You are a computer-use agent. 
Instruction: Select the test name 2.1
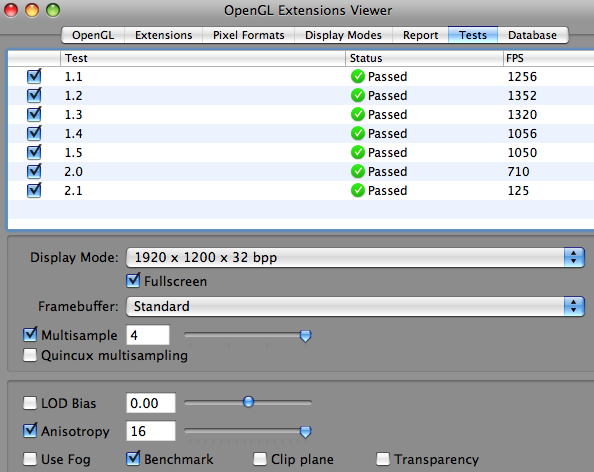point(73,190)
